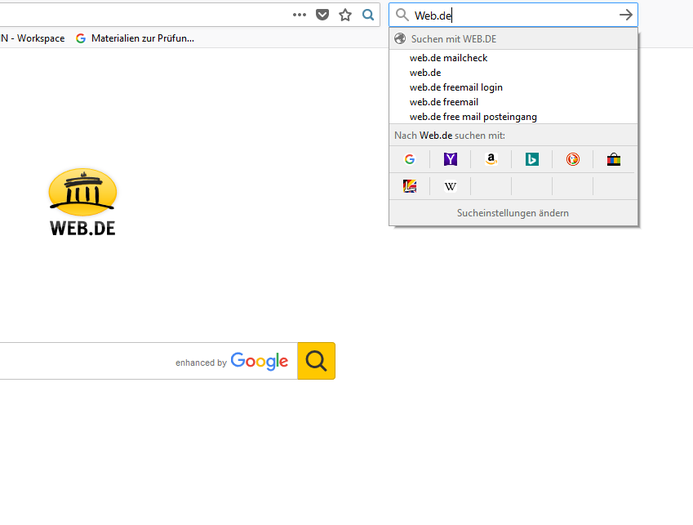This screenshot has width=693, height=525.
Task: Click the WEB.DE page search input field
Action: point(148,361)
